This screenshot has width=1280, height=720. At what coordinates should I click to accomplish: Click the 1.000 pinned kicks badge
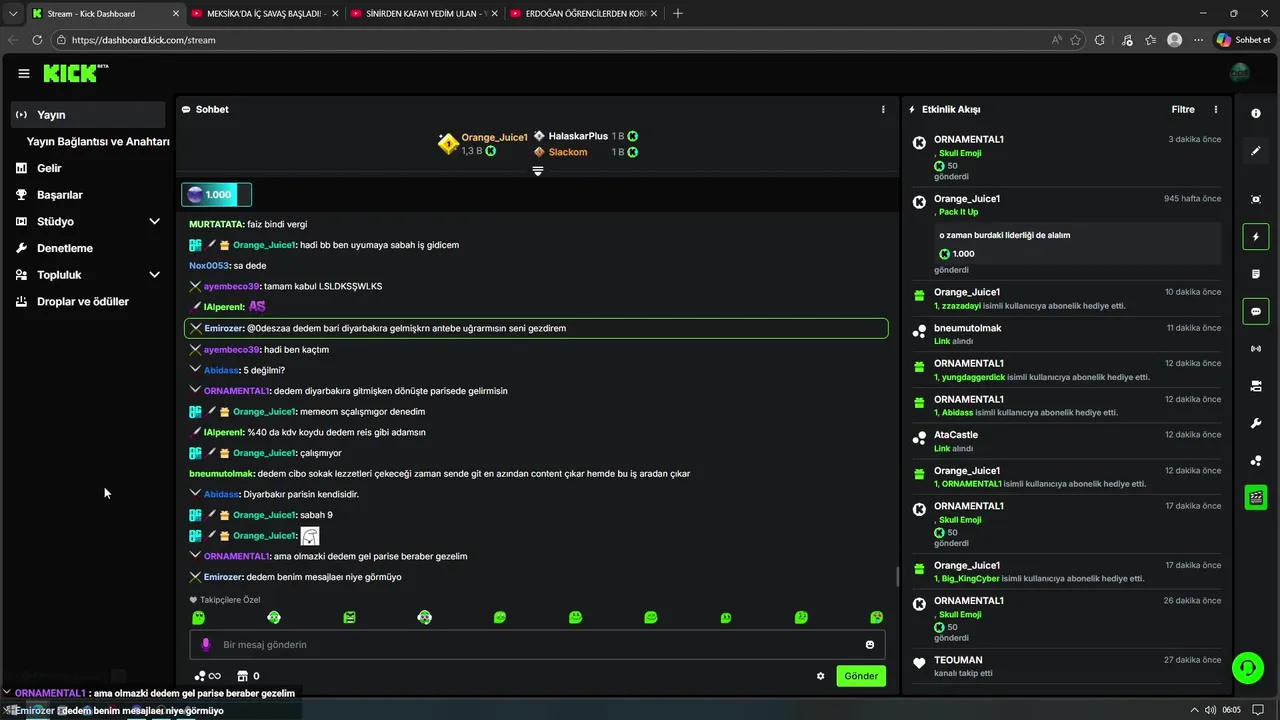click(x=216, y=194)
